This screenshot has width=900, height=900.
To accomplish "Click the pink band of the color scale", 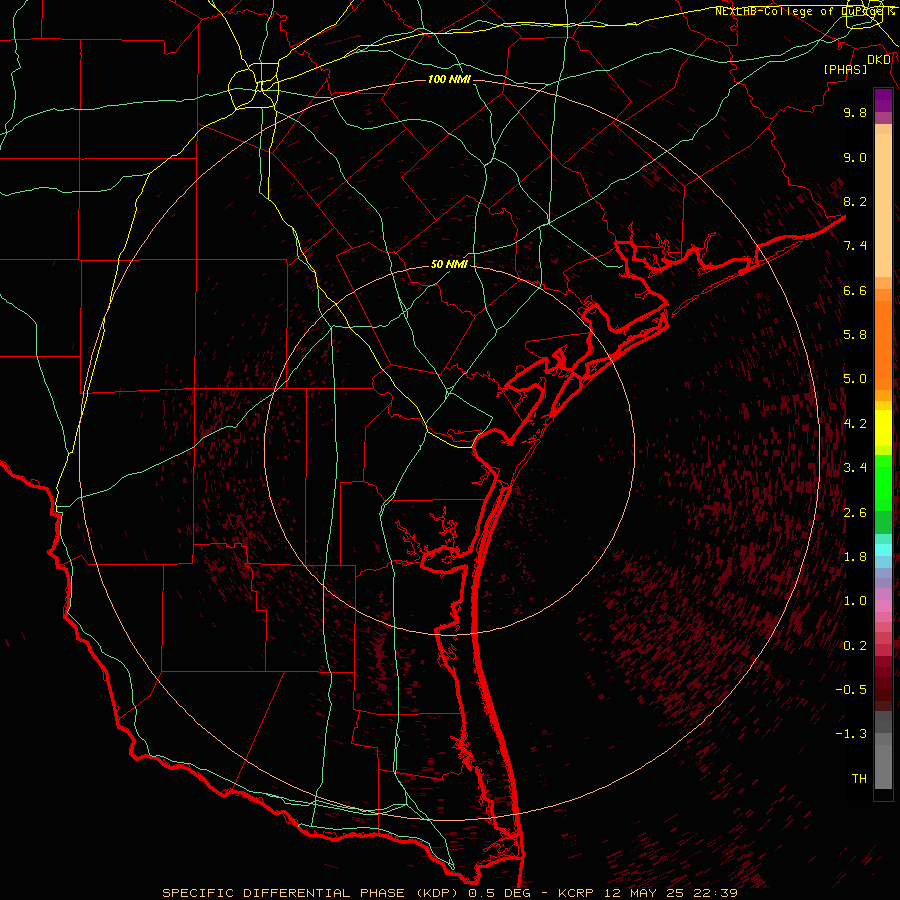I will 883,606.
